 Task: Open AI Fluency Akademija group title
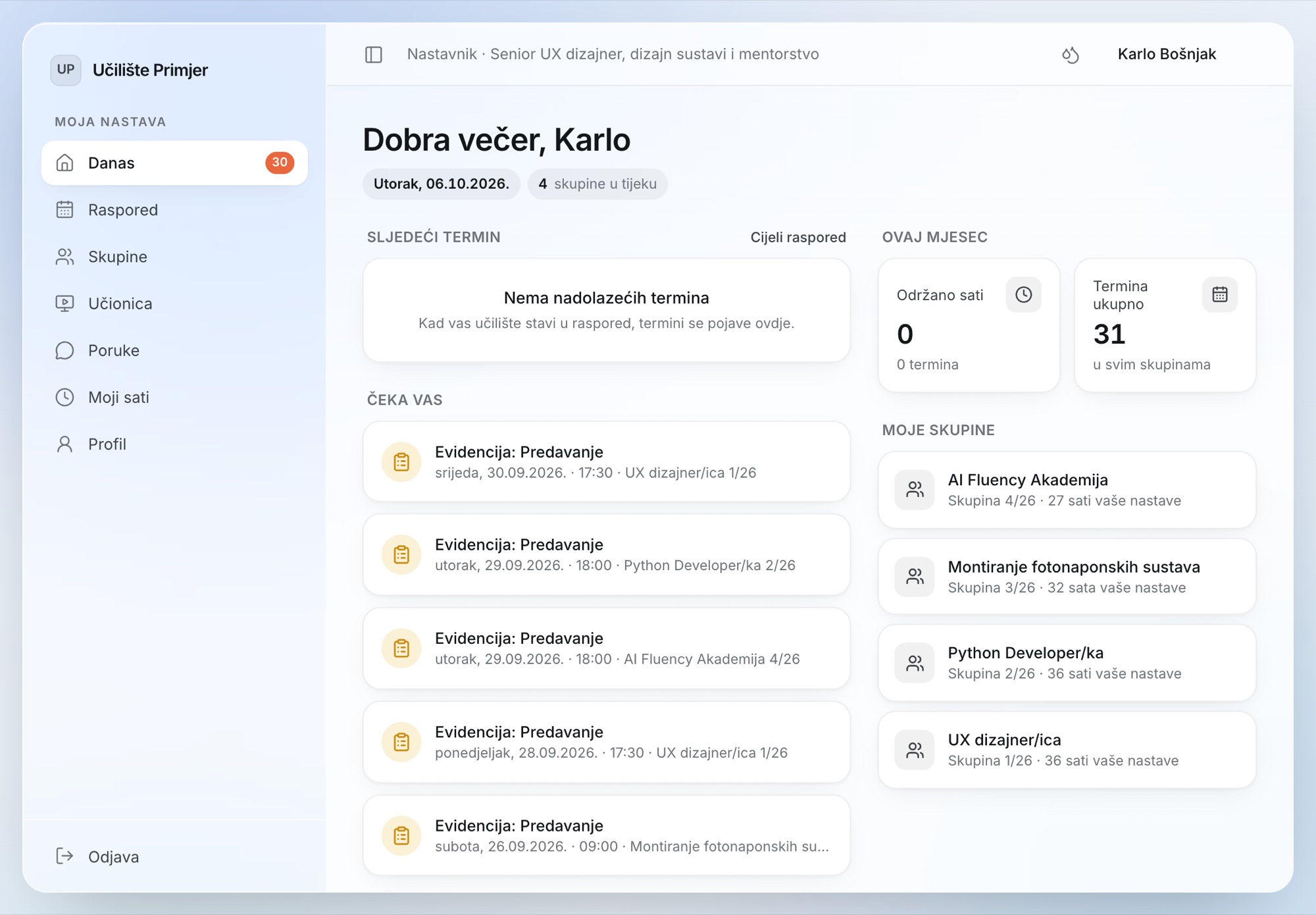click(x=1028, y=480)
